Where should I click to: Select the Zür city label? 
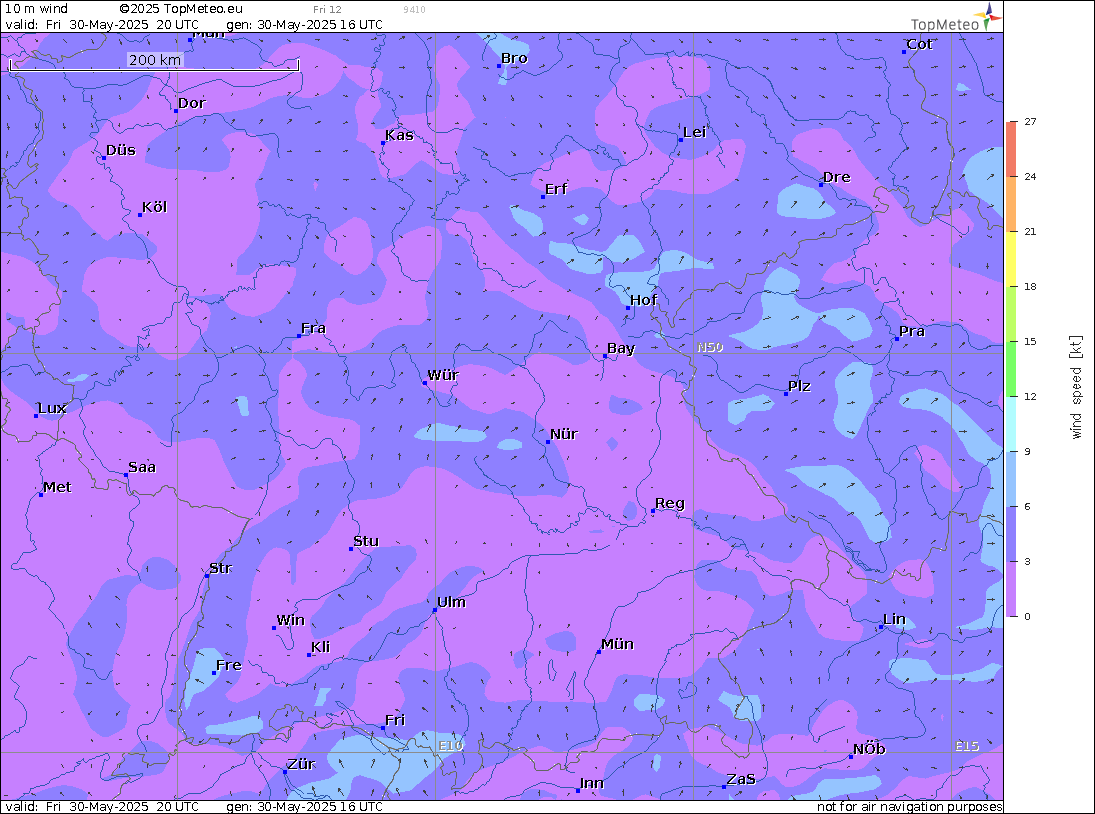pos(301,764)
